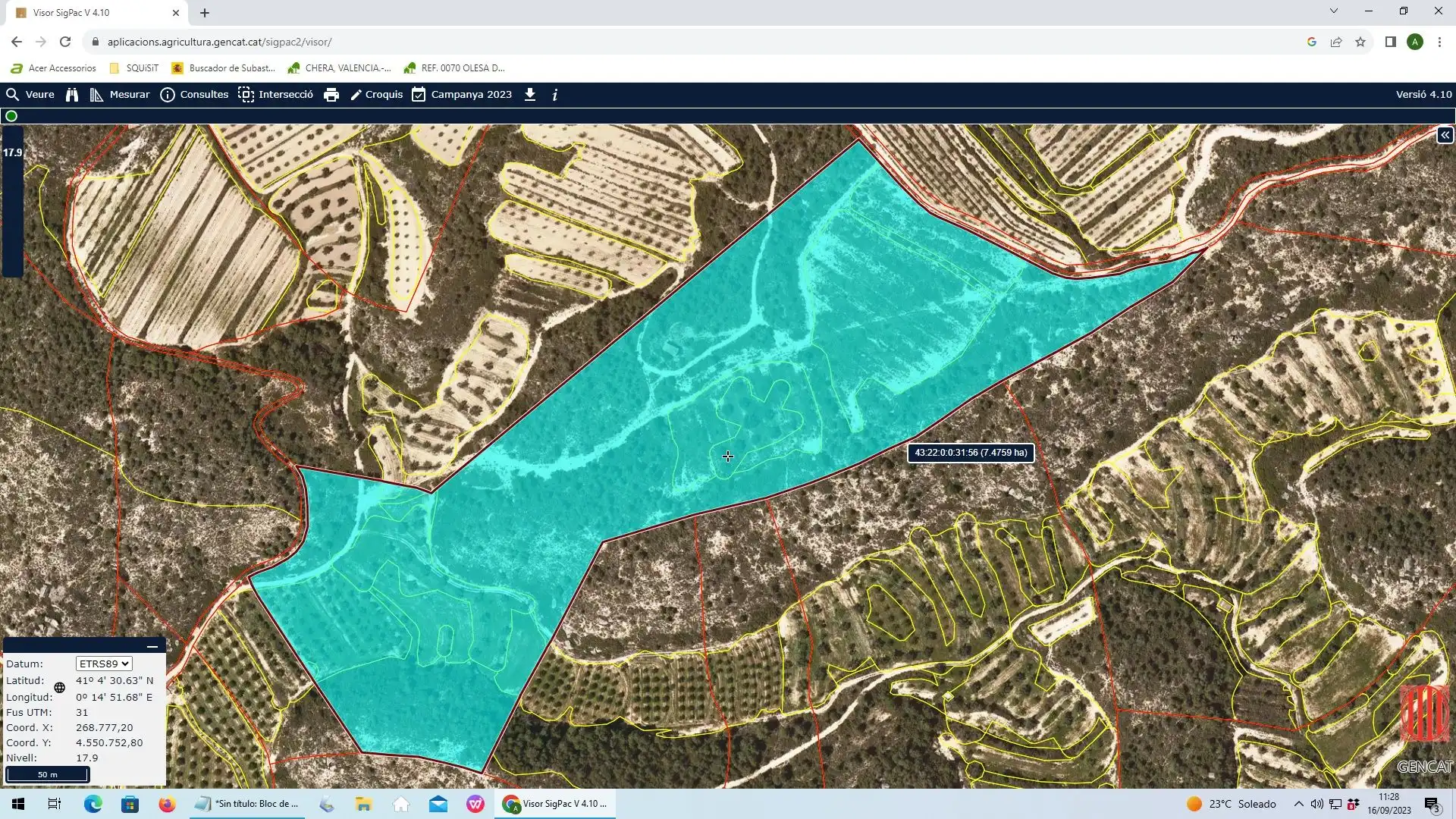This screenshot has width=1456, height=819.
Task: Open the REF. 0070 OLESA D... bookmark
Action: 454,68
